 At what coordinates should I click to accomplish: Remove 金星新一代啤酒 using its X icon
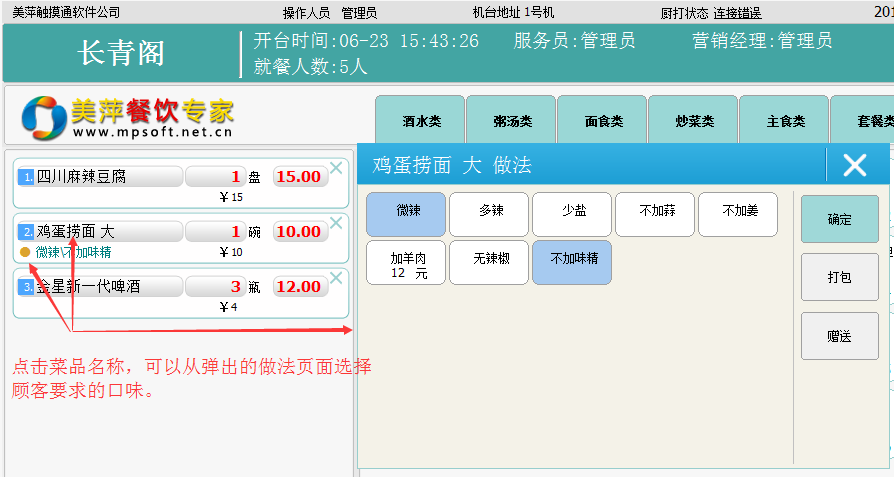click(336, 278)
